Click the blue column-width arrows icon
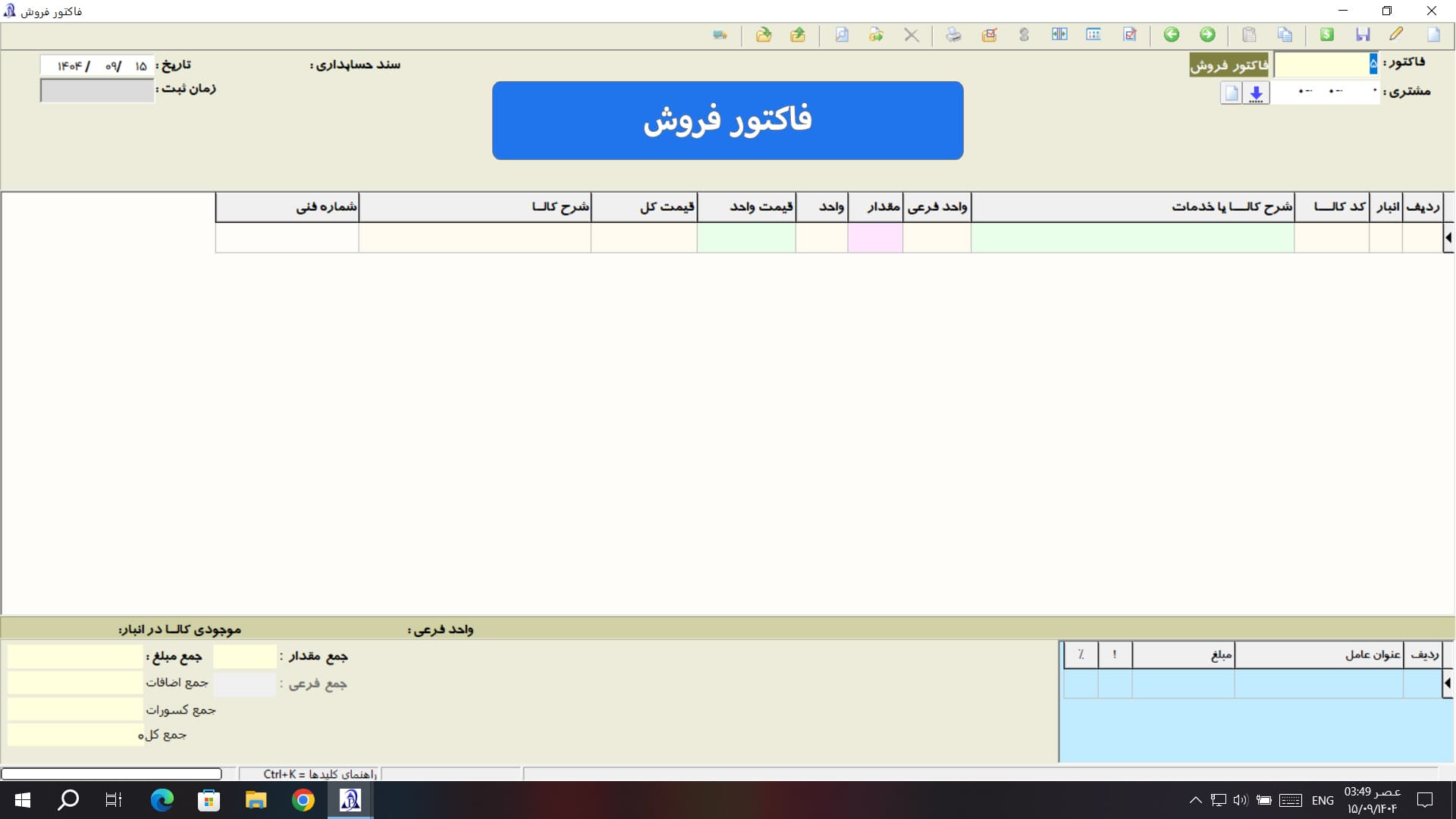Screen dimensions: 1456x819 (1059, 35)
